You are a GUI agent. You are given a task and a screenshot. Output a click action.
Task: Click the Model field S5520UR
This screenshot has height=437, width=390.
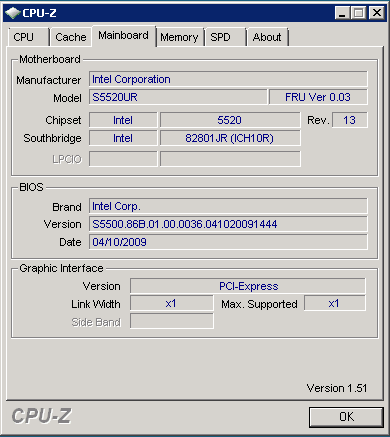[x=178, y=97]
